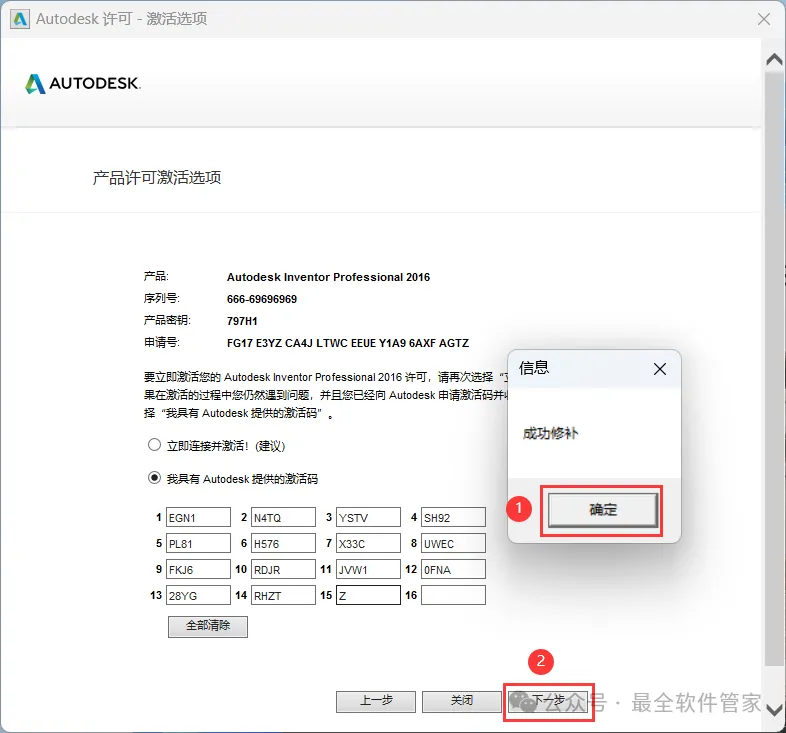
Task: Click activation code field 1 containing EGN1
Action: coord(199,517)
